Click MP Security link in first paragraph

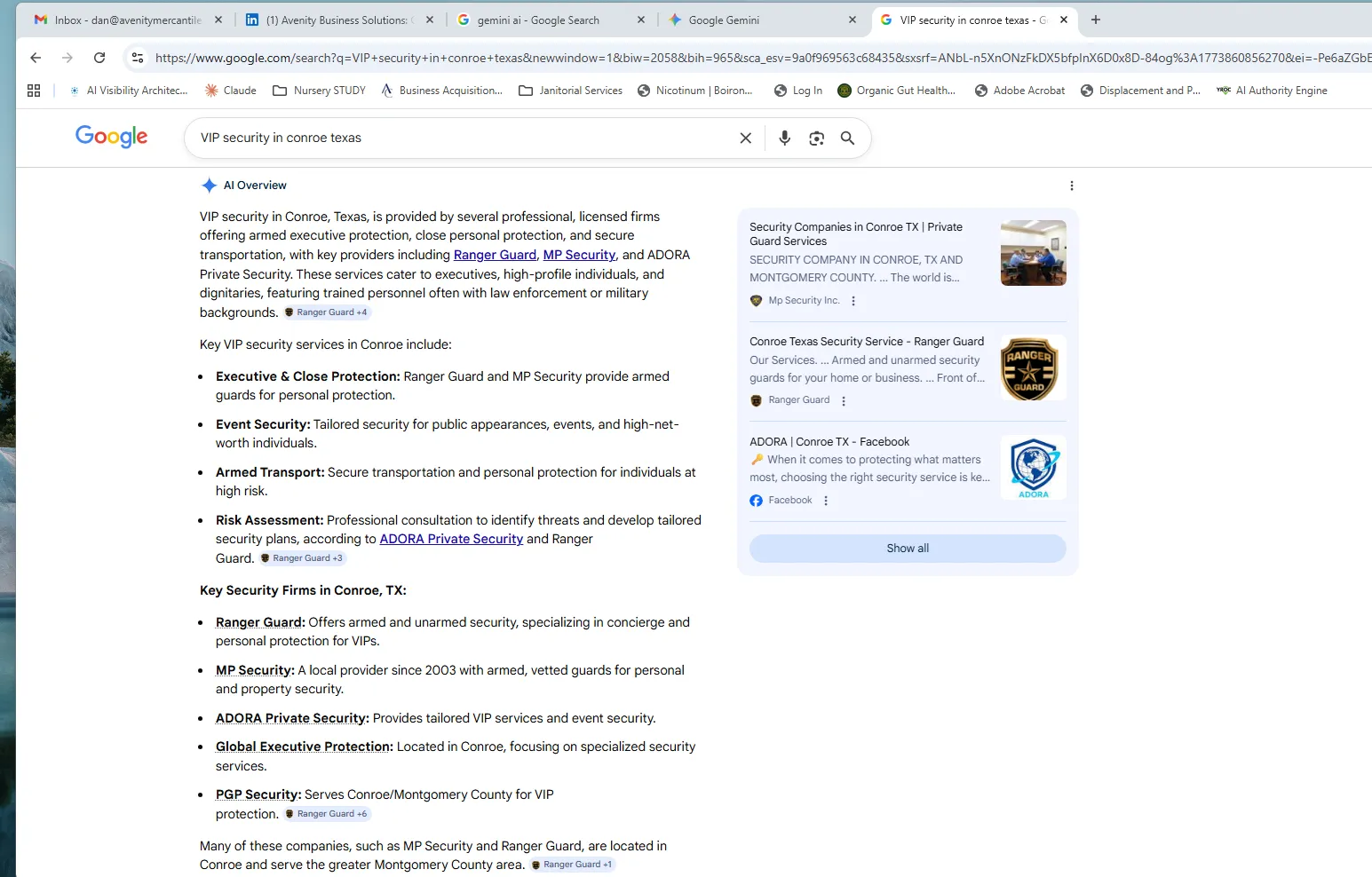point(579,255)
